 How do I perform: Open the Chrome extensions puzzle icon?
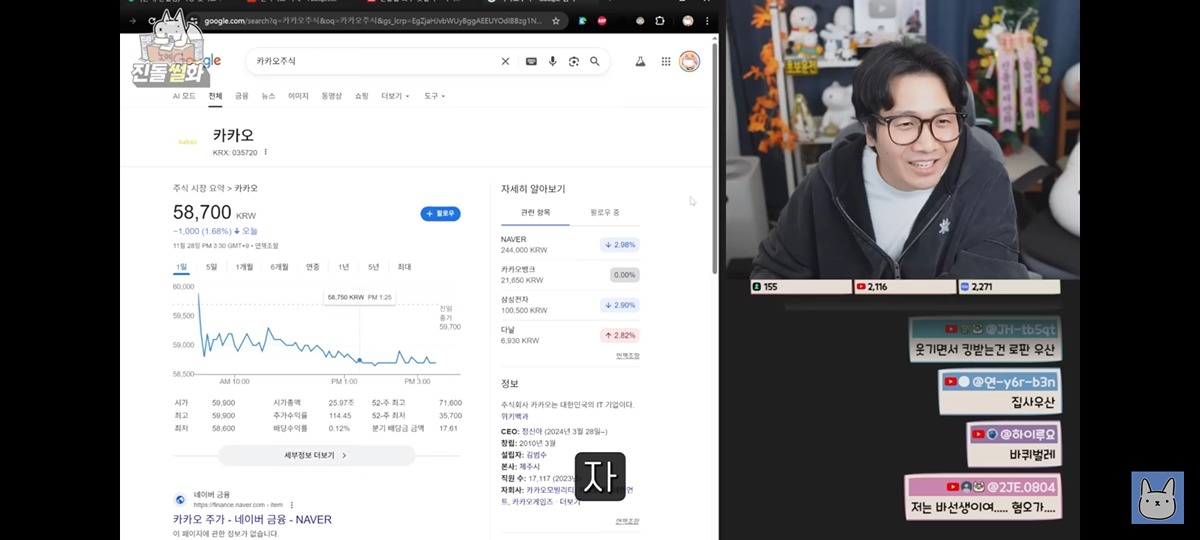tap(660, 20)
